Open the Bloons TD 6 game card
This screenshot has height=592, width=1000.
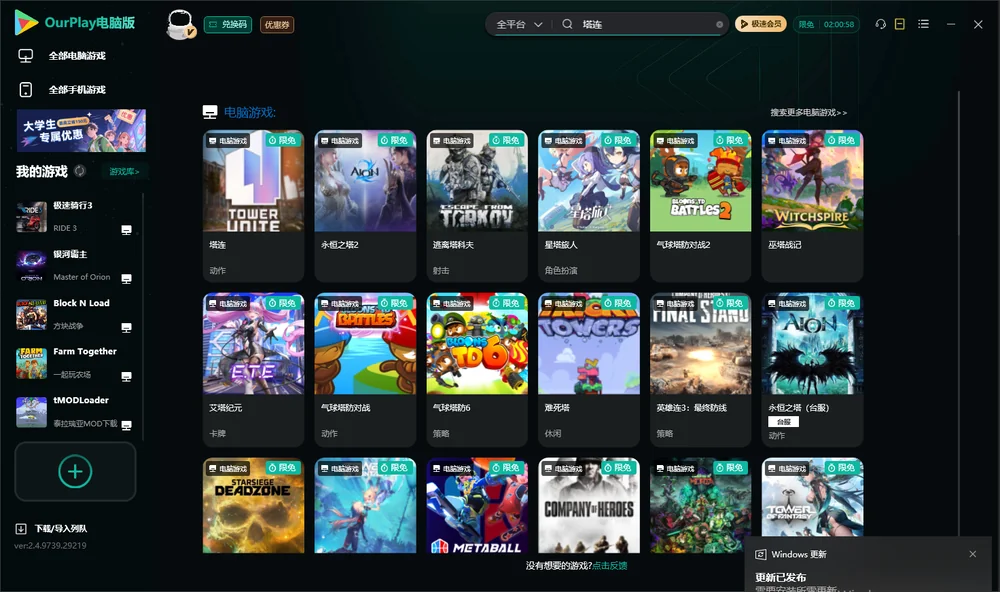point(477,369)
